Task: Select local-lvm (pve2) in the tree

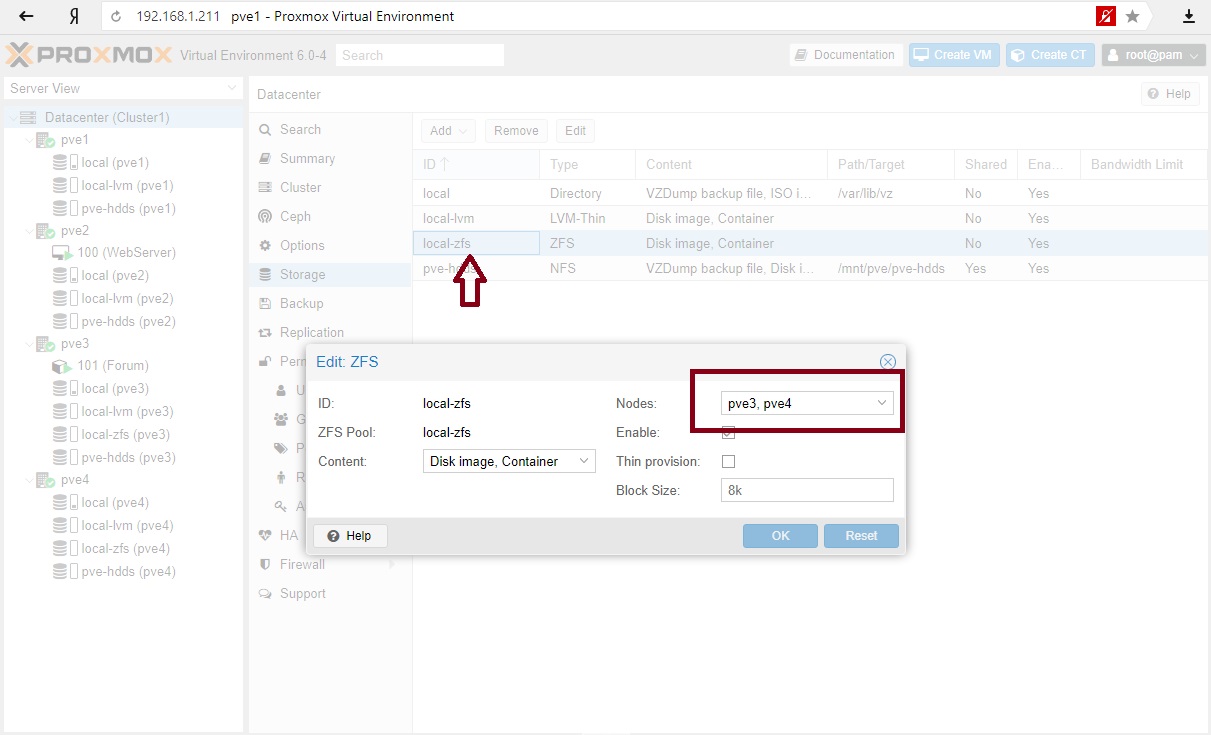Action: (127, 298)
